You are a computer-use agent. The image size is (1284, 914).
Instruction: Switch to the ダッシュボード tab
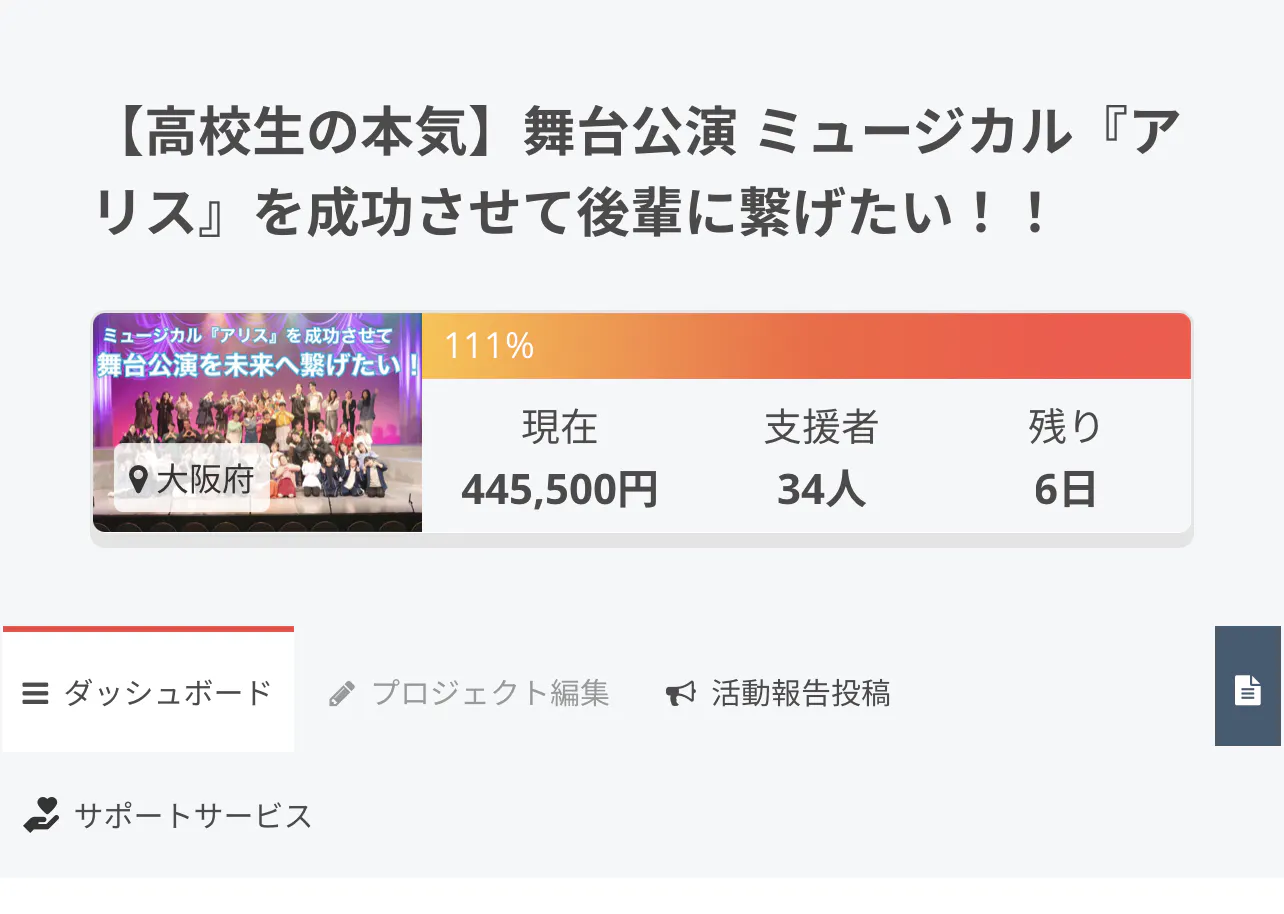point(168,693)
